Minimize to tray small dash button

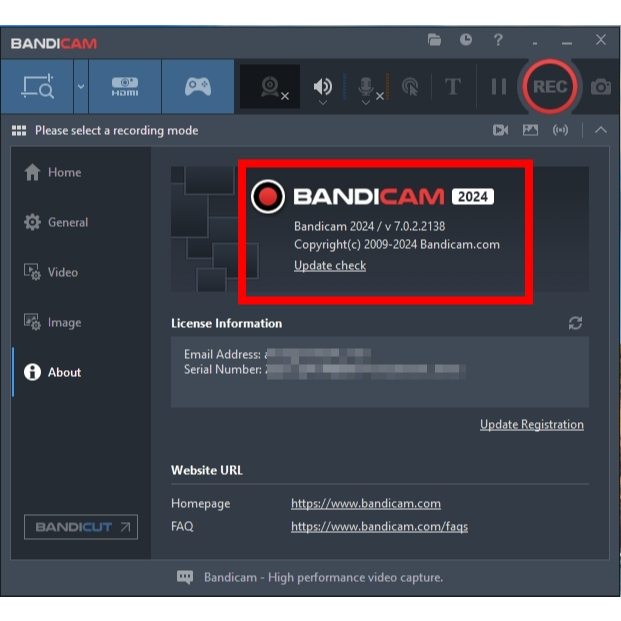click(x=535, y=43)
